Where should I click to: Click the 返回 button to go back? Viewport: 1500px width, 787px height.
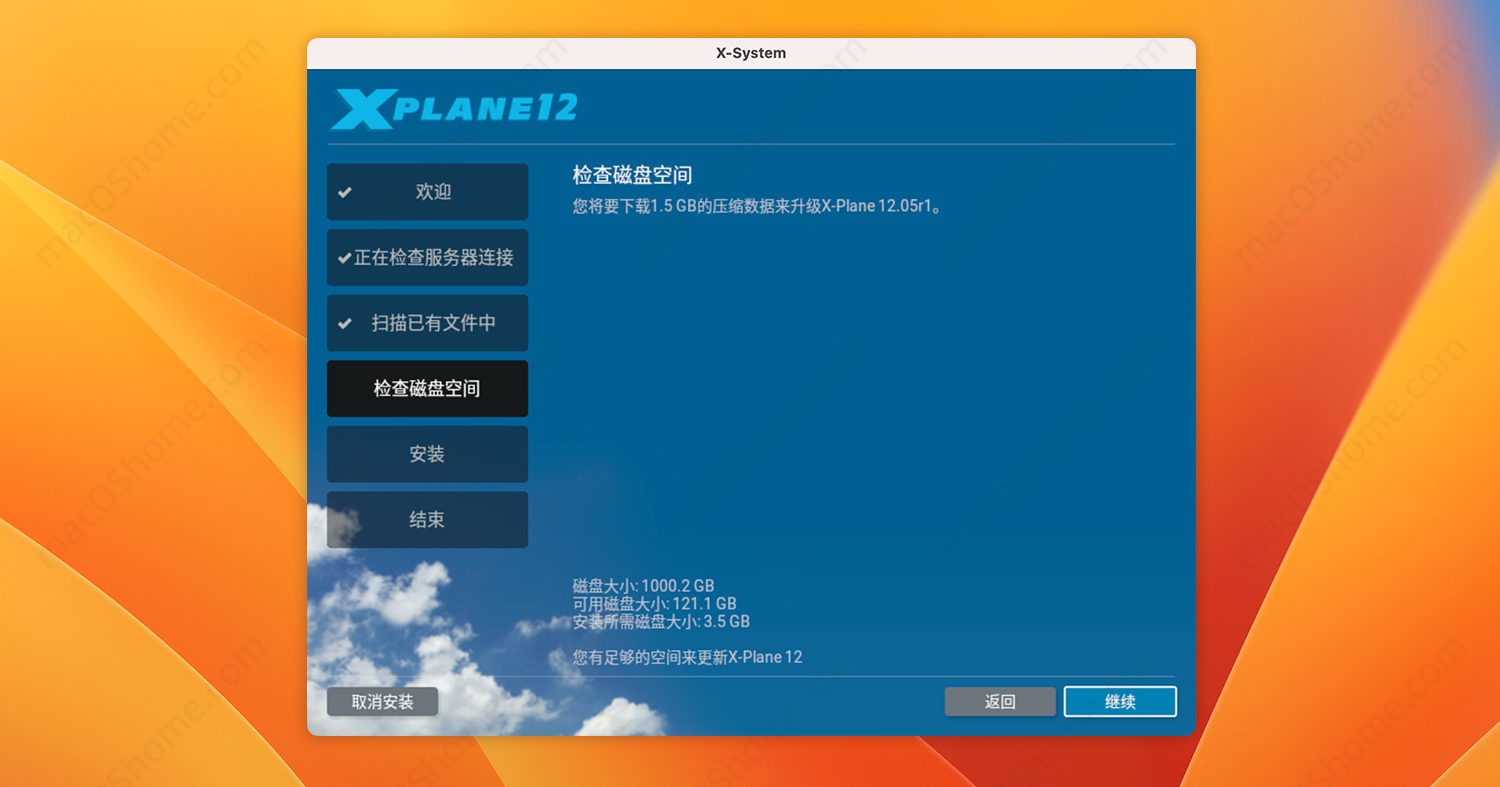pos(1000,702)
